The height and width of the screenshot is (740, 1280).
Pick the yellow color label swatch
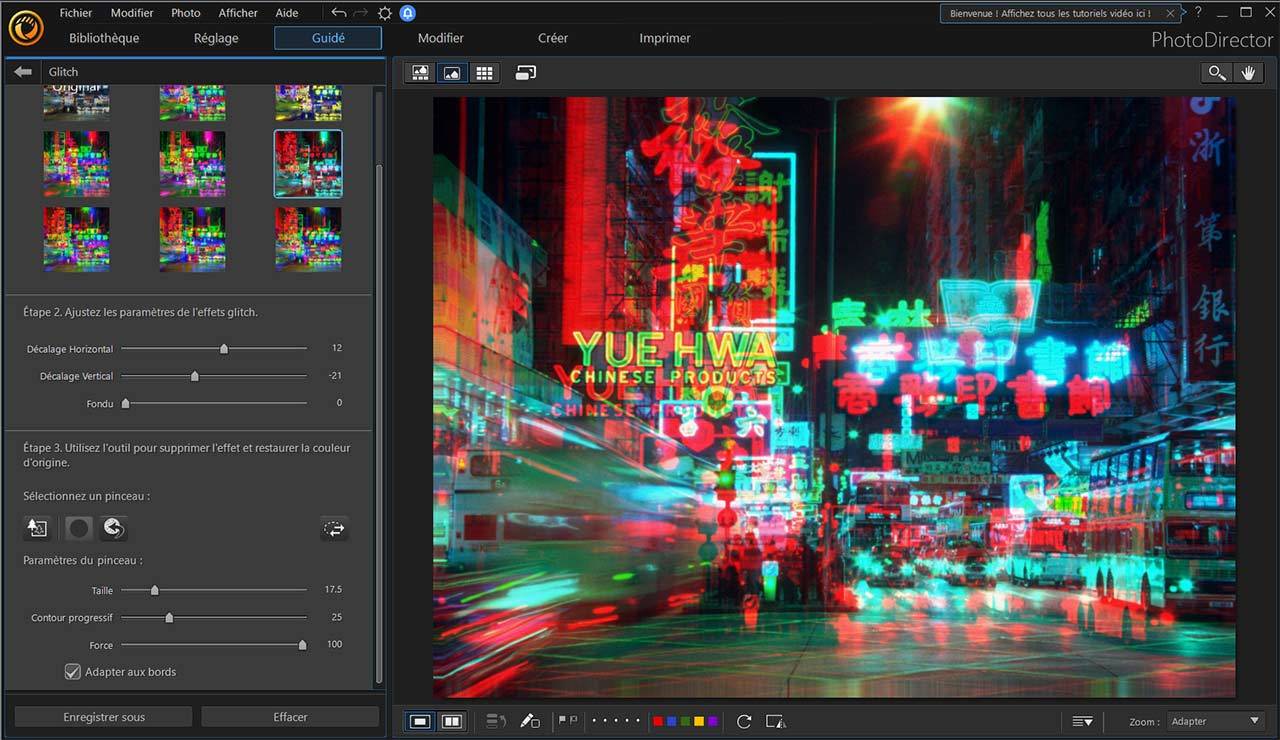coord(699,721)
